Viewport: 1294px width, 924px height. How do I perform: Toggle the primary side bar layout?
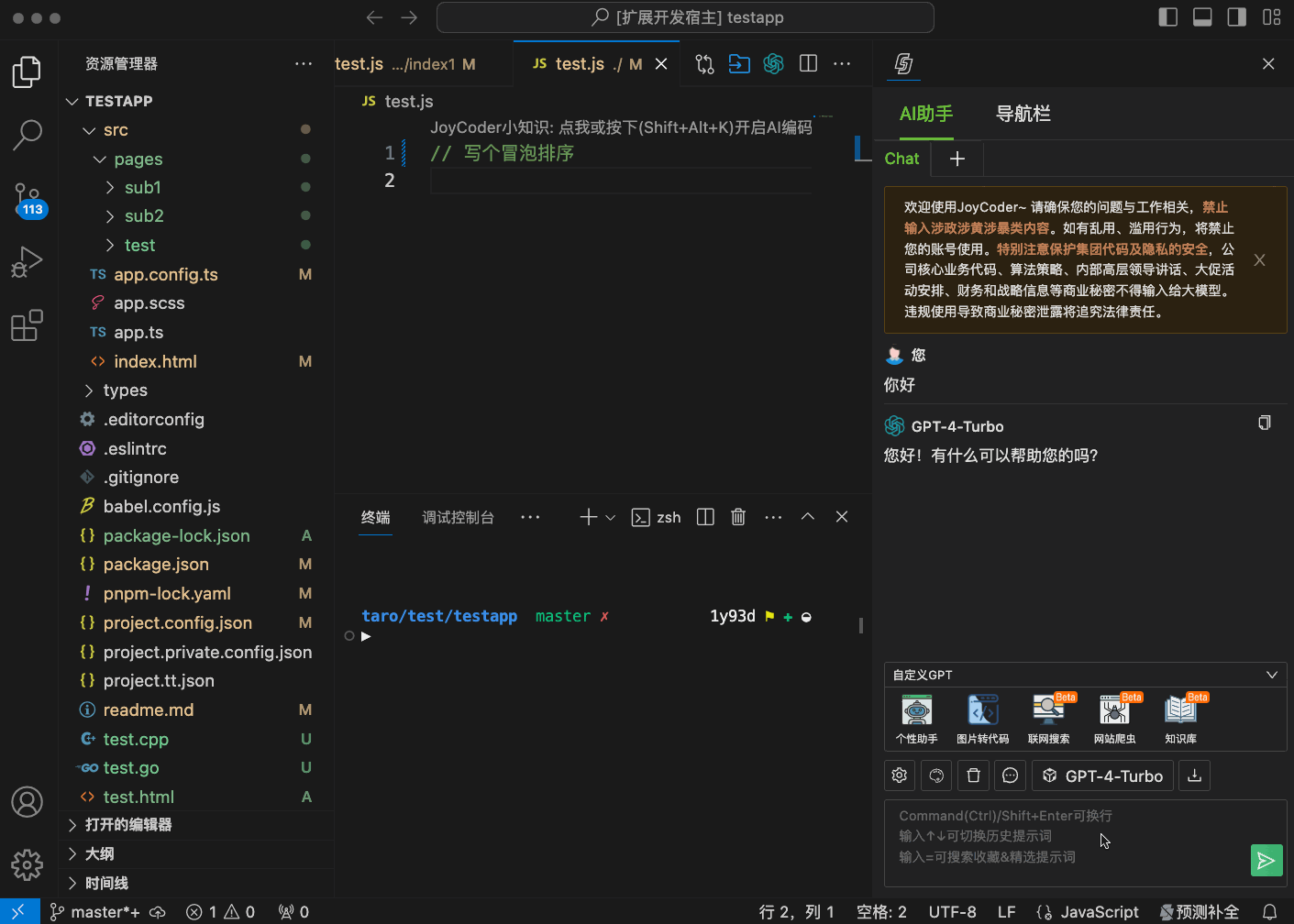(x=1168, y=17)
